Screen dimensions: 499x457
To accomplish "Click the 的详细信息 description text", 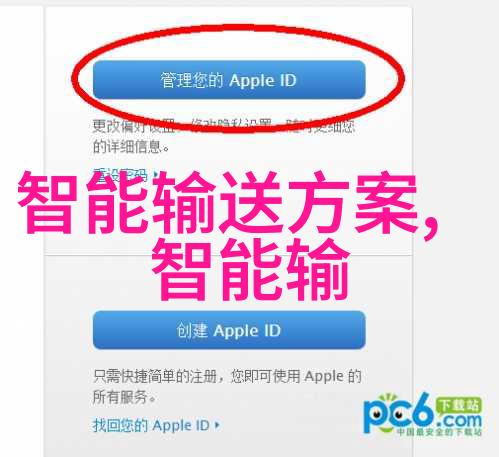I will [131, 147].
